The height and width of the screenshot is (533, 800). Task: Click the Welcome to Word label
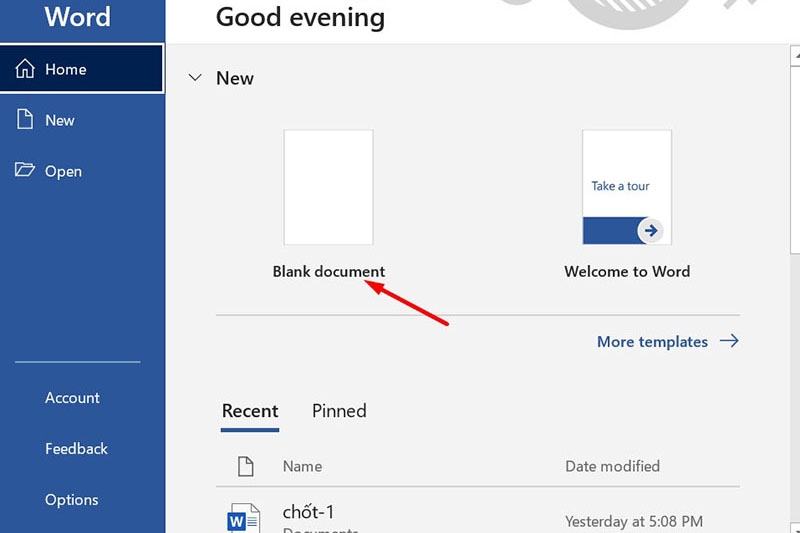(627, 271)
